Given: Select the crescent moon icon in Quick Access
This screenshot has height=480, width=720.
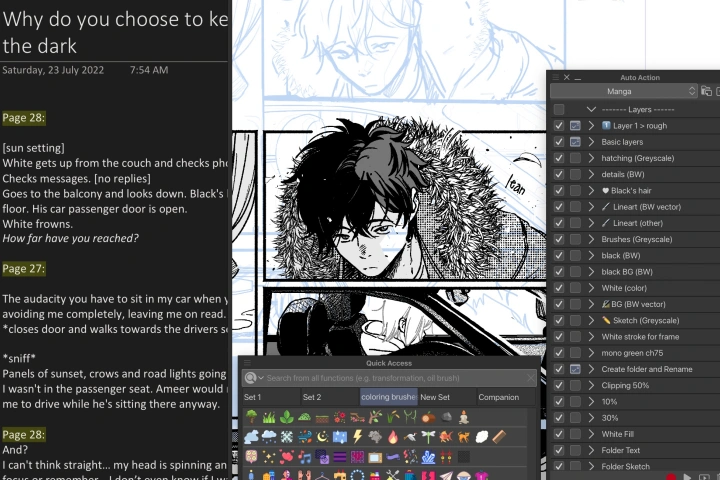Looking at the screenshot, I should pyautogui.click(x=322, y=436).
